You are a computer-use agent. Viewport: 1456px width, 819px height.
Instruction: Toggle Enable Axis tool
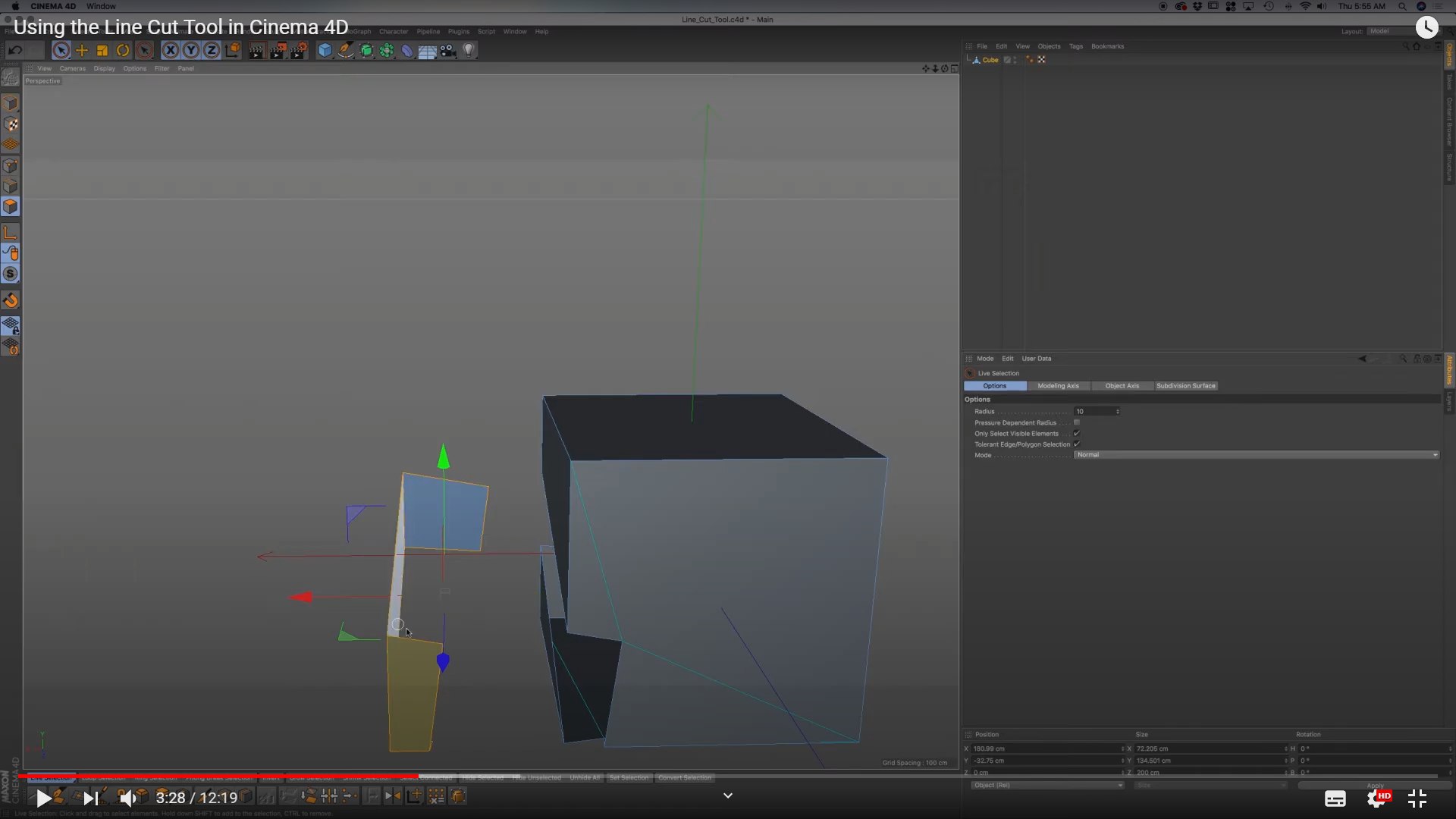pos(11,233)
